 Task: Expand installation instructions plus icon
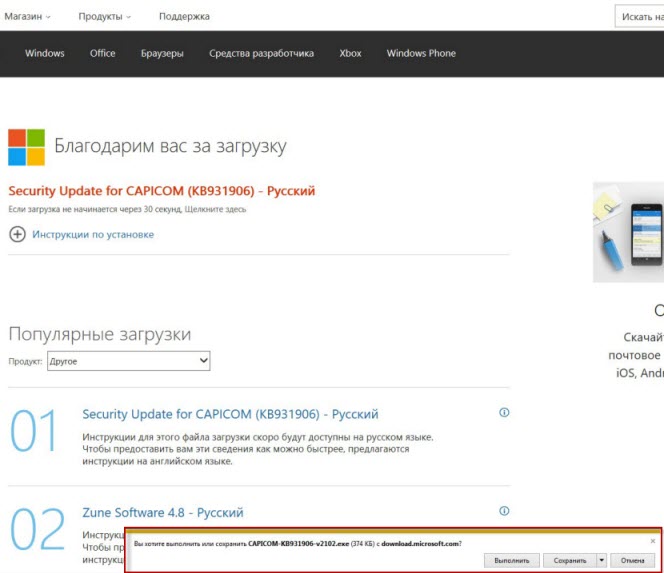17,234
